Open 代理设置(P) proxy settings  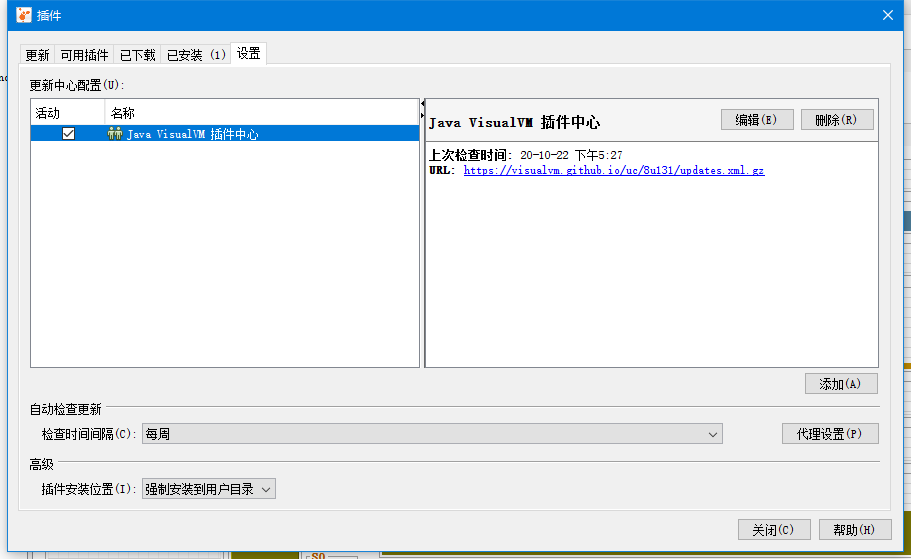point(830,433)
